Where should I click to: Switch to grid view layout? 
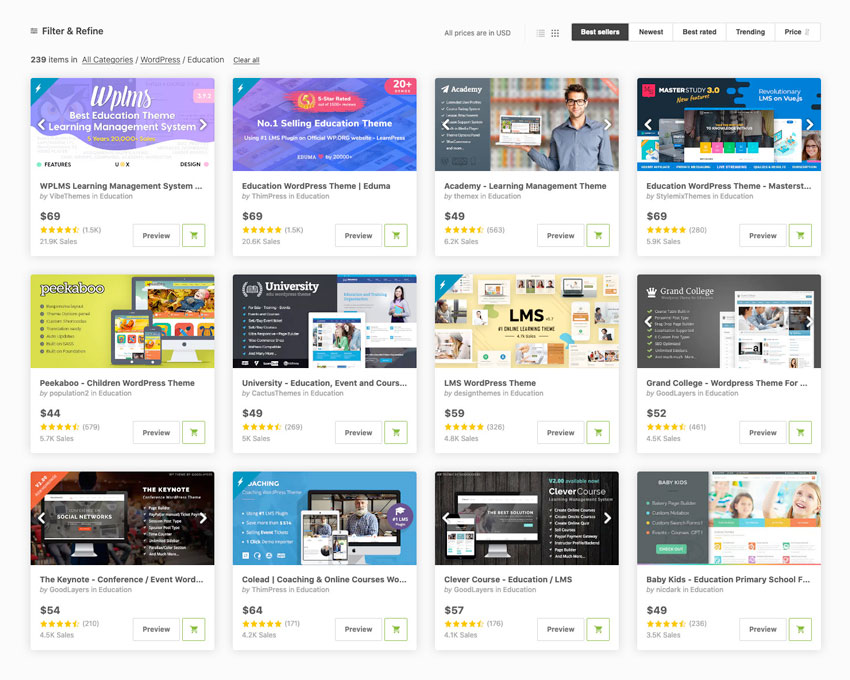coord(555,33)
